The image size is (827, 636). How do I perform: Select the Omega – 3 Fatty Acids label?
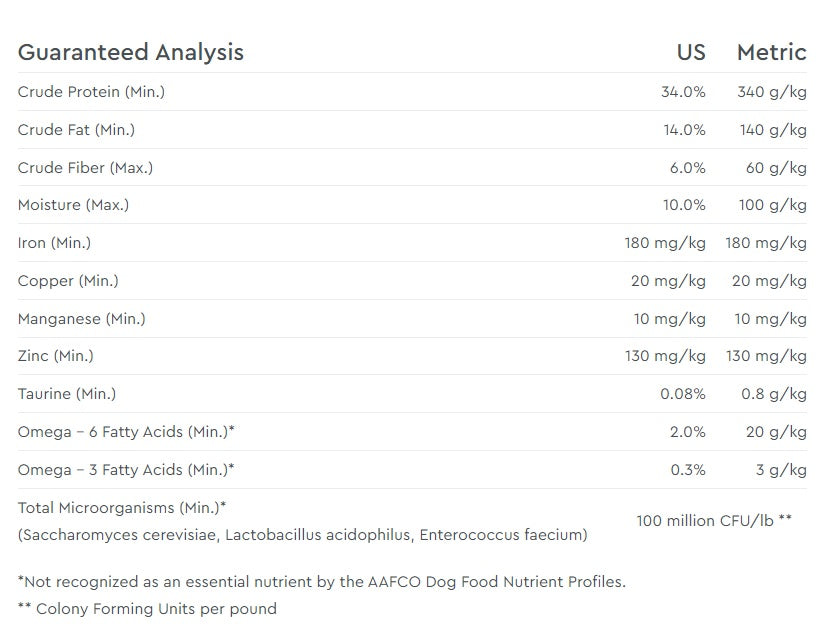tap(126, 470)
